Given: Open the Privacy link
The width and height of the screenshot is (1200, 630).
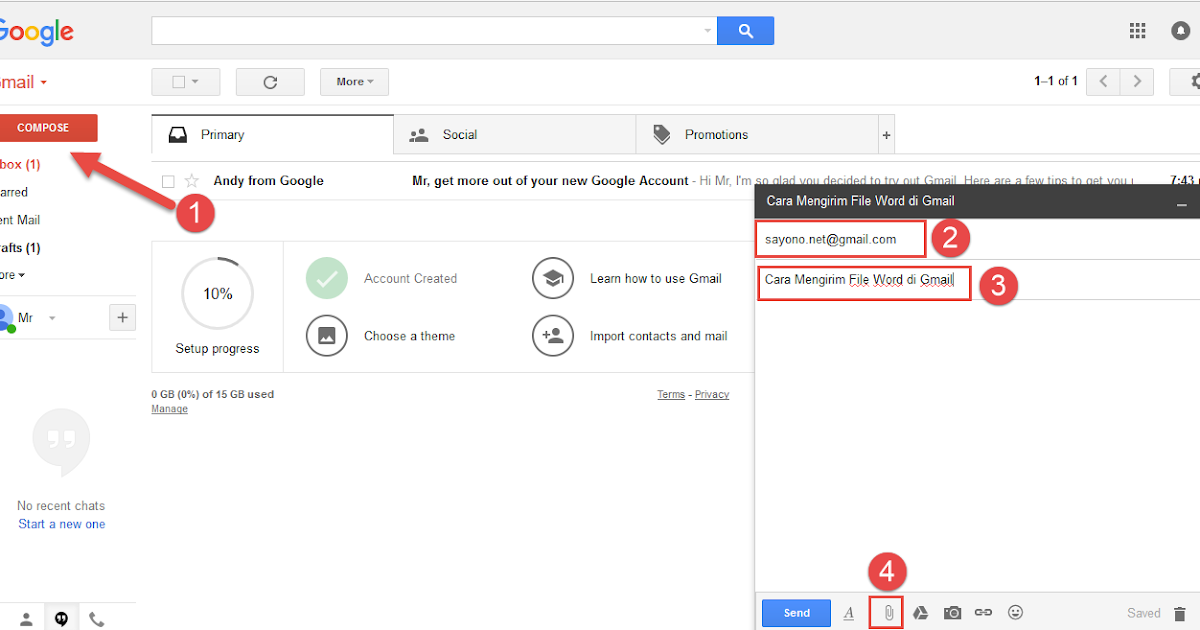Looking at the screenshot, I should pos(712,395).
